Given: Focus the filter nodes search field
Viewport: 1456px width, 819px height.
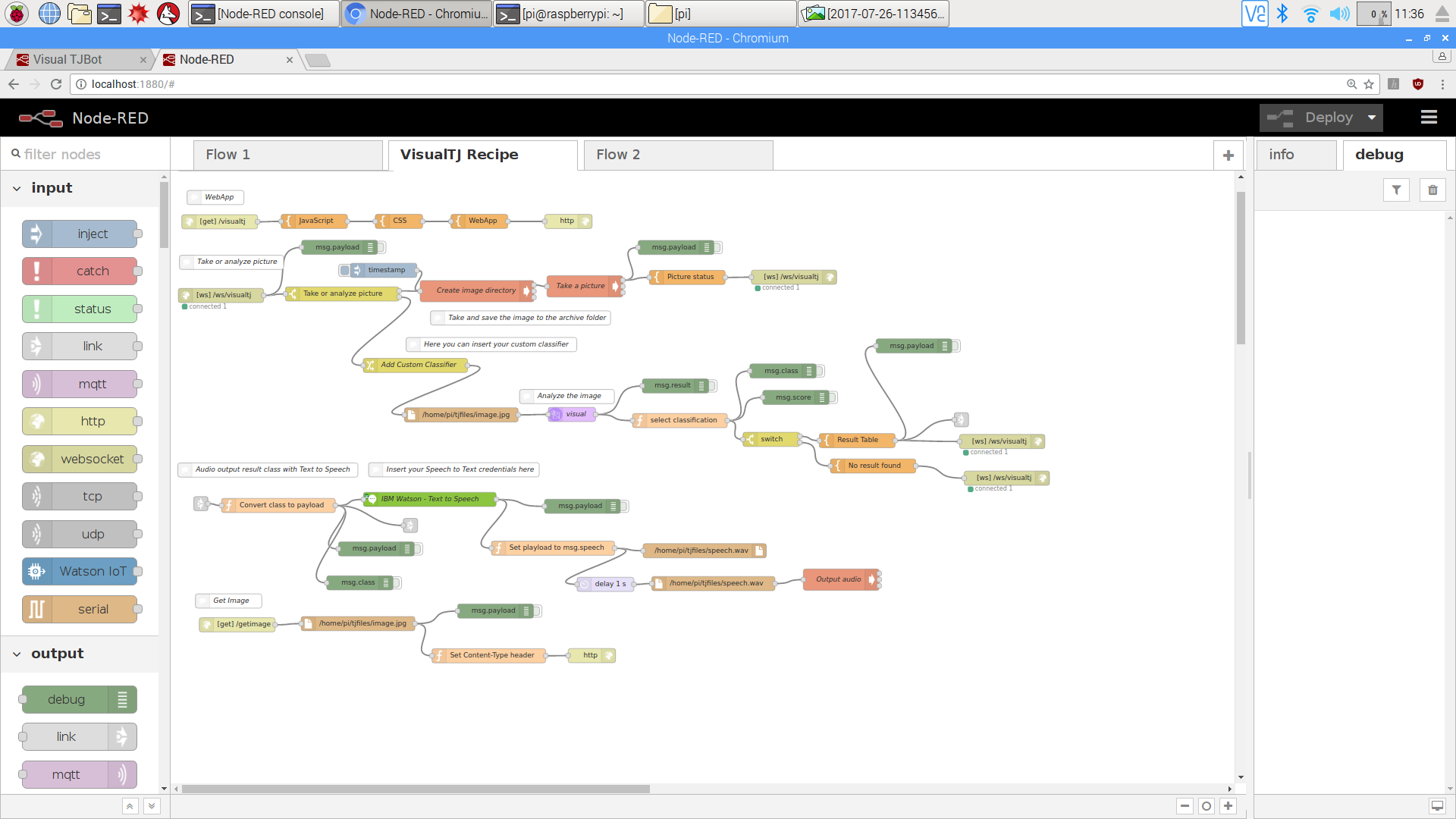Looking at the screenshot, I should coord(87,155).
